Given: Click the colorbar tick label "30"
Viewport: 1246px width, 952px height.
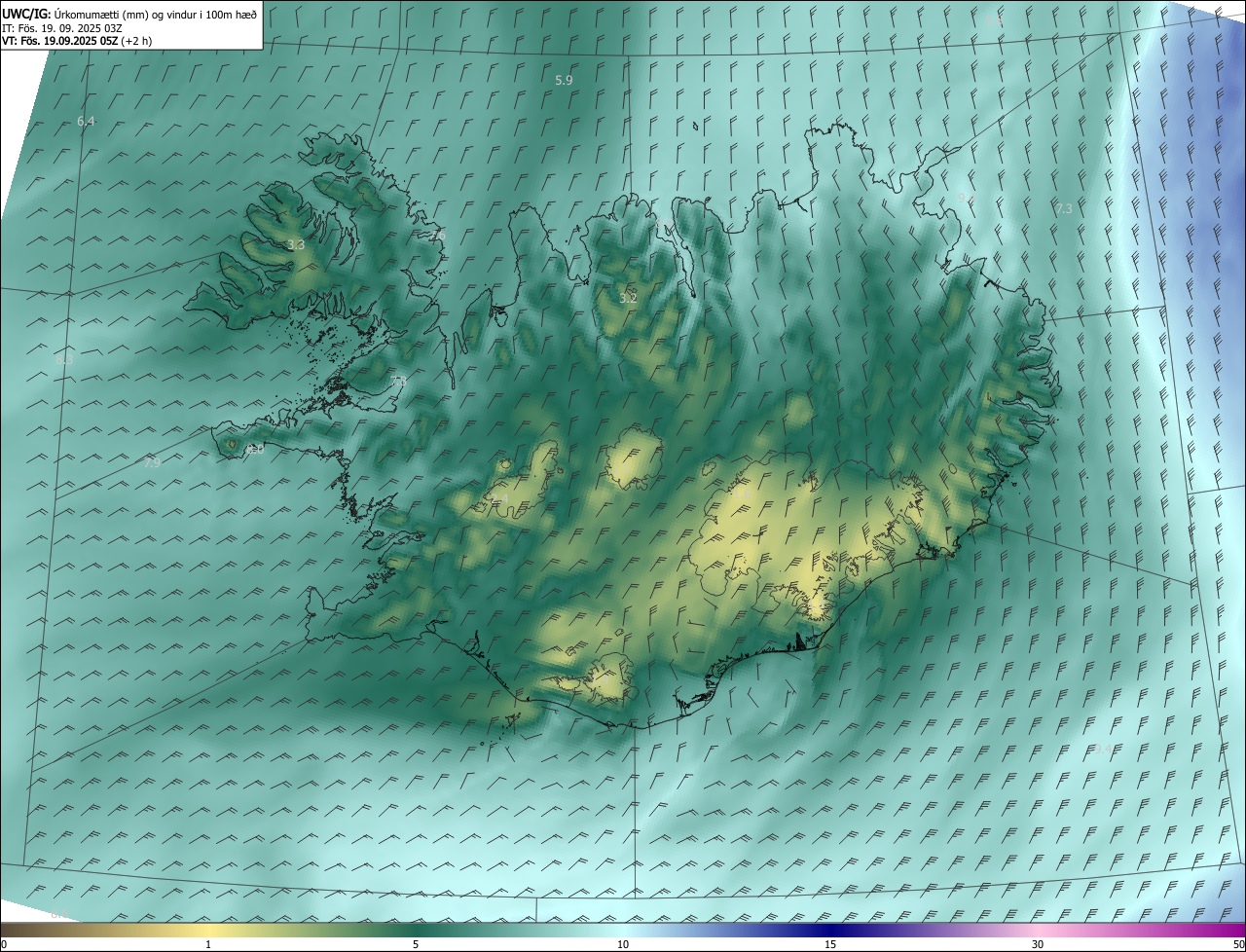Looking at the screenshot, I should point(1038,944).
